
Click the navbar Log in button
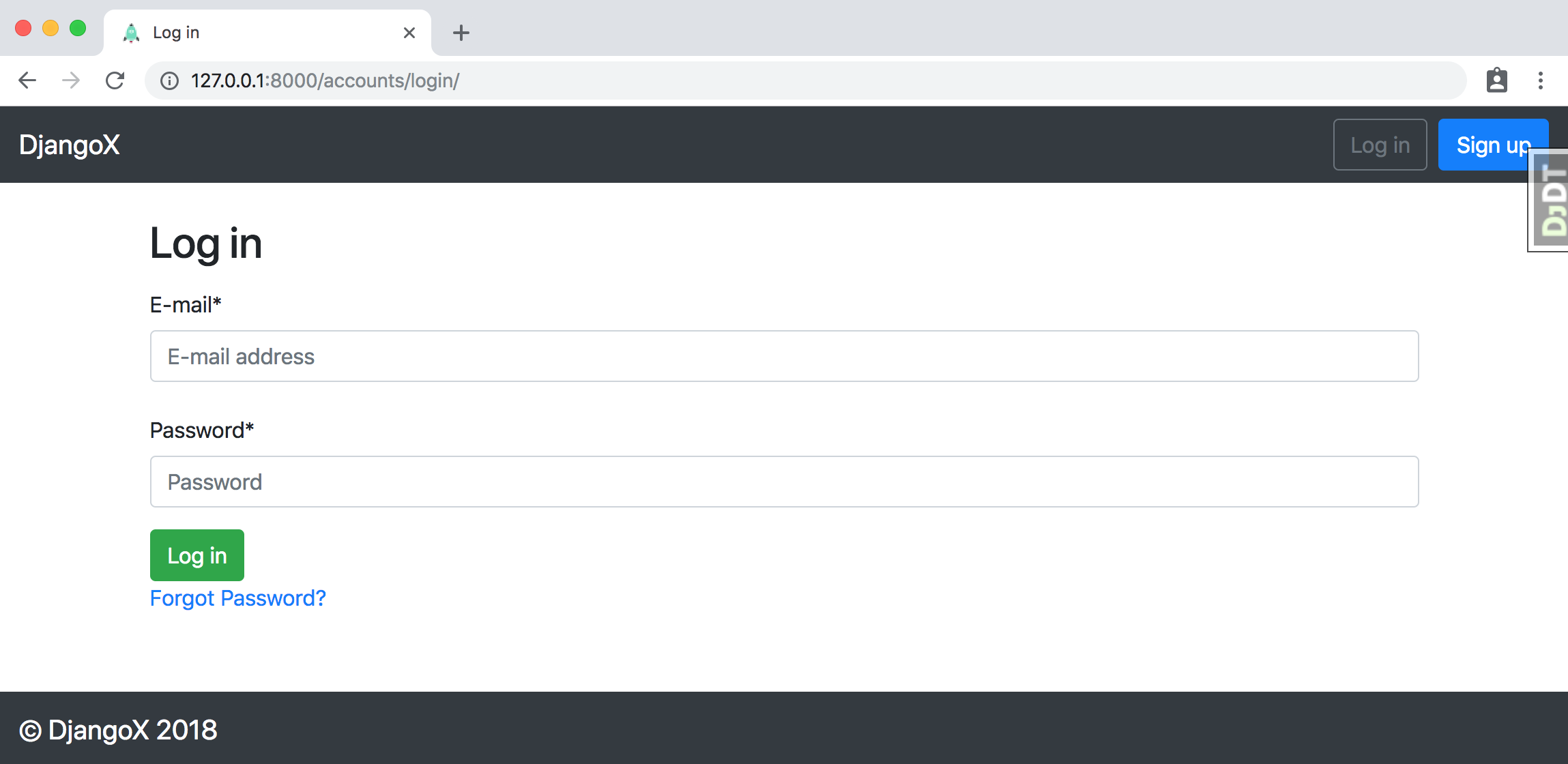pos(1380,145)
